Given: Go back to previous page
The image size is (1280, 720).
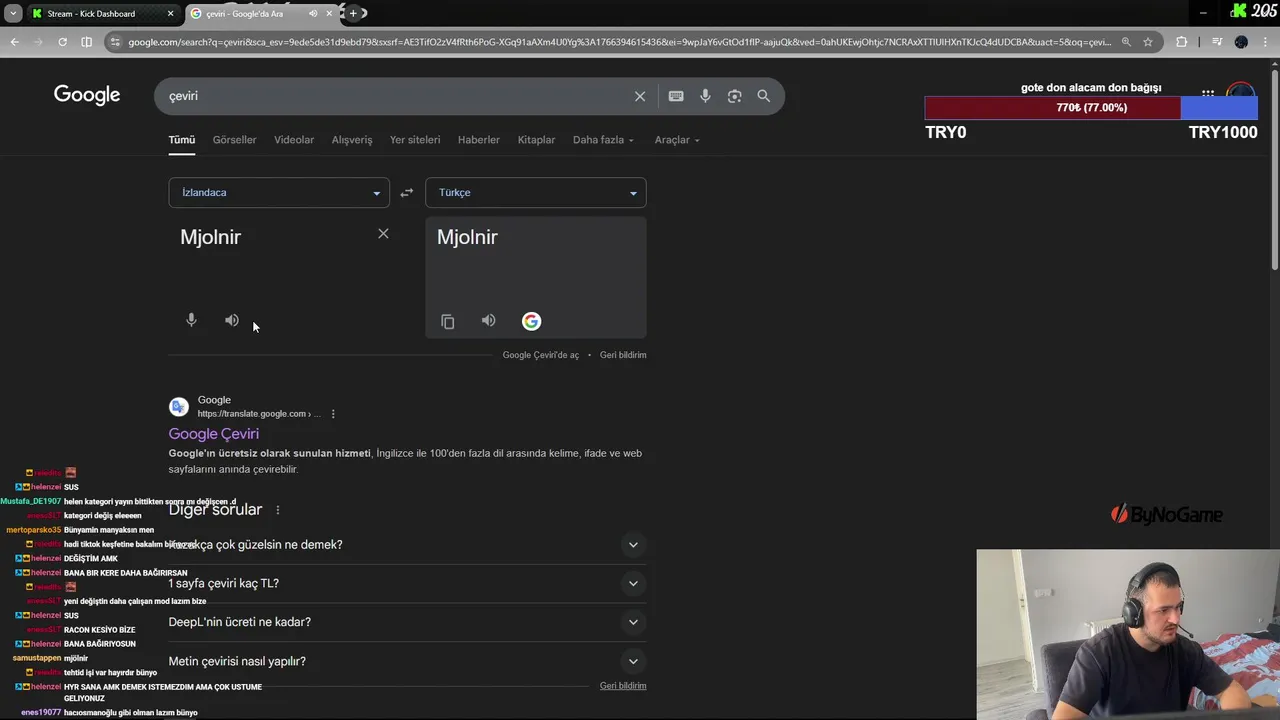Looking at the screenshot, I should click(14, 42).
